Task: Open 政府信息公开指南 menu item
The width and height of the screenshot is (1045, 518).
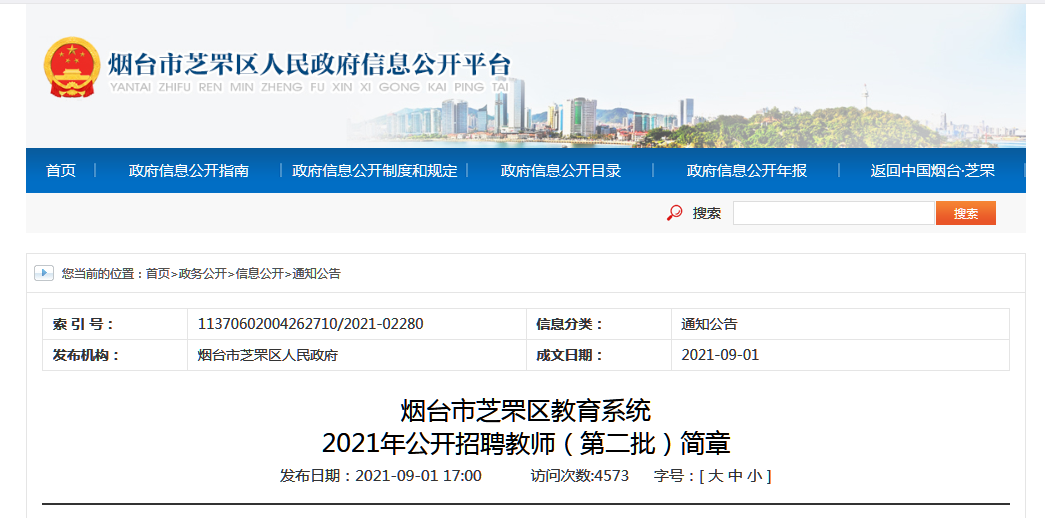Action: tap(189, 171)
